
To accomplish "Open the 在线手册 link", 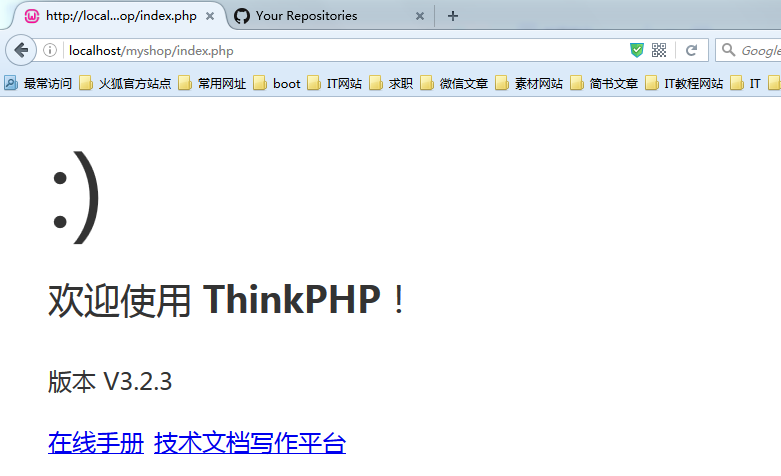I will click(96, 443).
